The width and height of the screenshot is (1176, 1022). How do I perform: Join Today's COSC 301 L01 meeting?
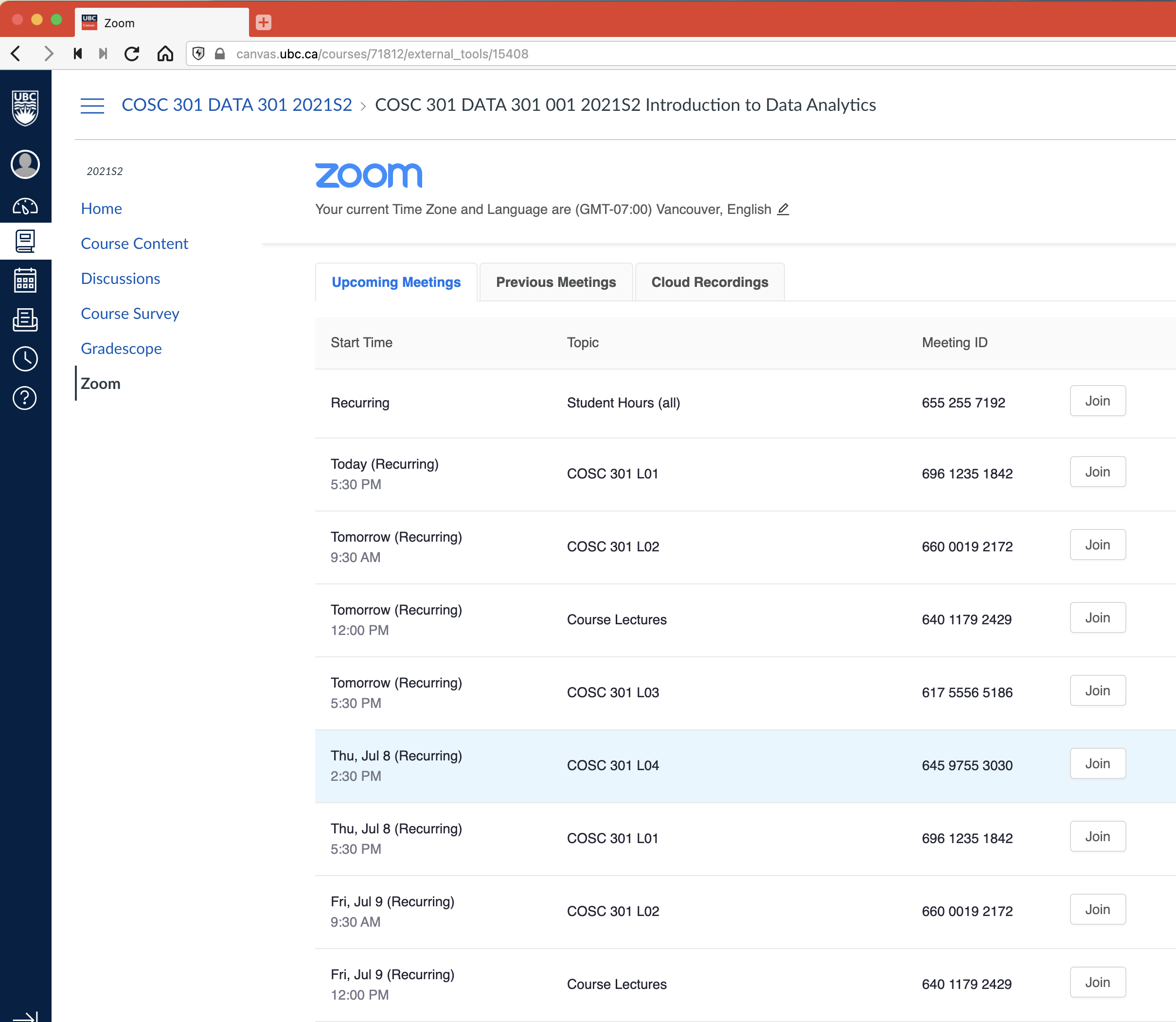tap(1097, 472)
